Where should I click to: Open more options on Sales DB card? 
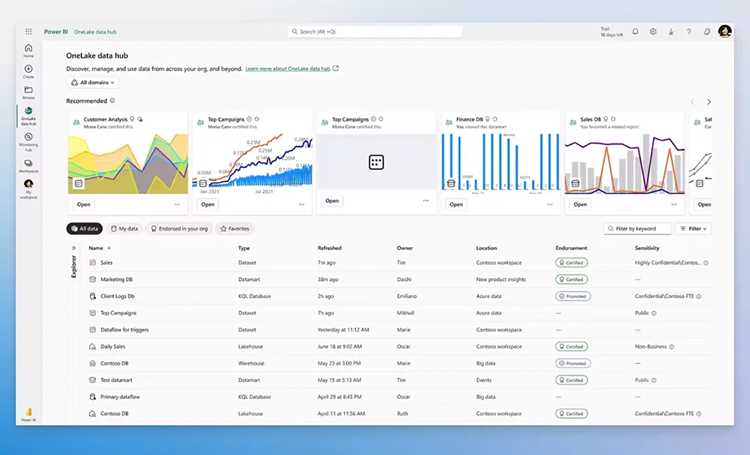pos(673,204)
